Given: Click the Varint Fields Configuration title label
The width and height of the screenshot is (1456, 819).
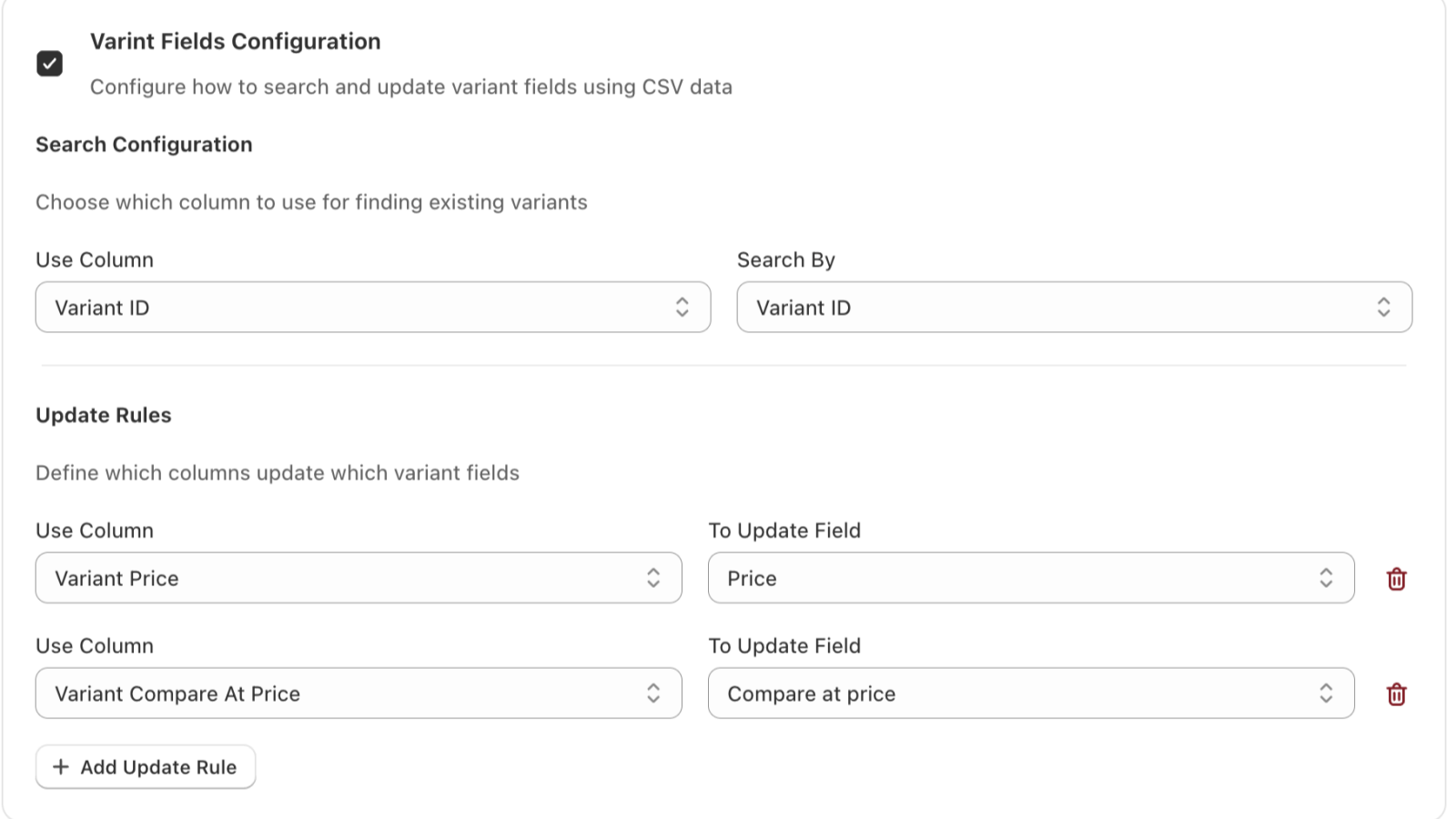Looking at the screenshot, I should click(x=235, y=42).
